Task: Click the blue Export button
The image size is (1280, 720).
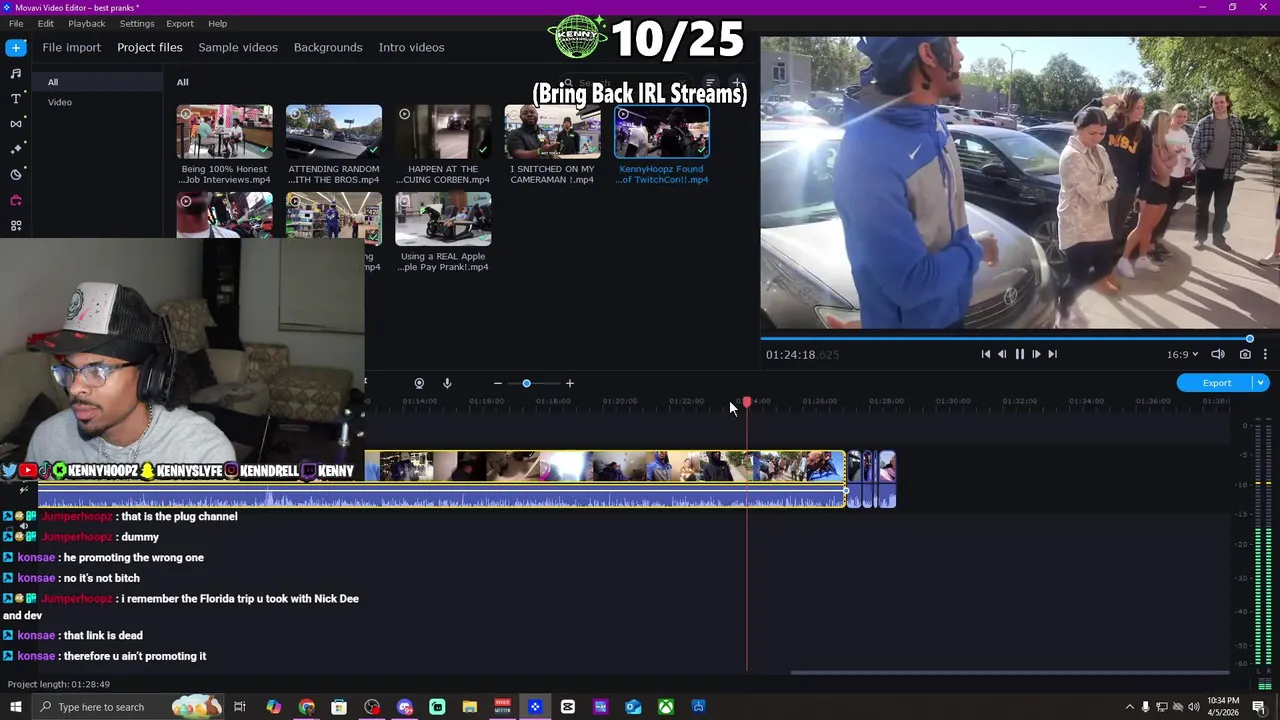Action: (x=1216, y=383)
